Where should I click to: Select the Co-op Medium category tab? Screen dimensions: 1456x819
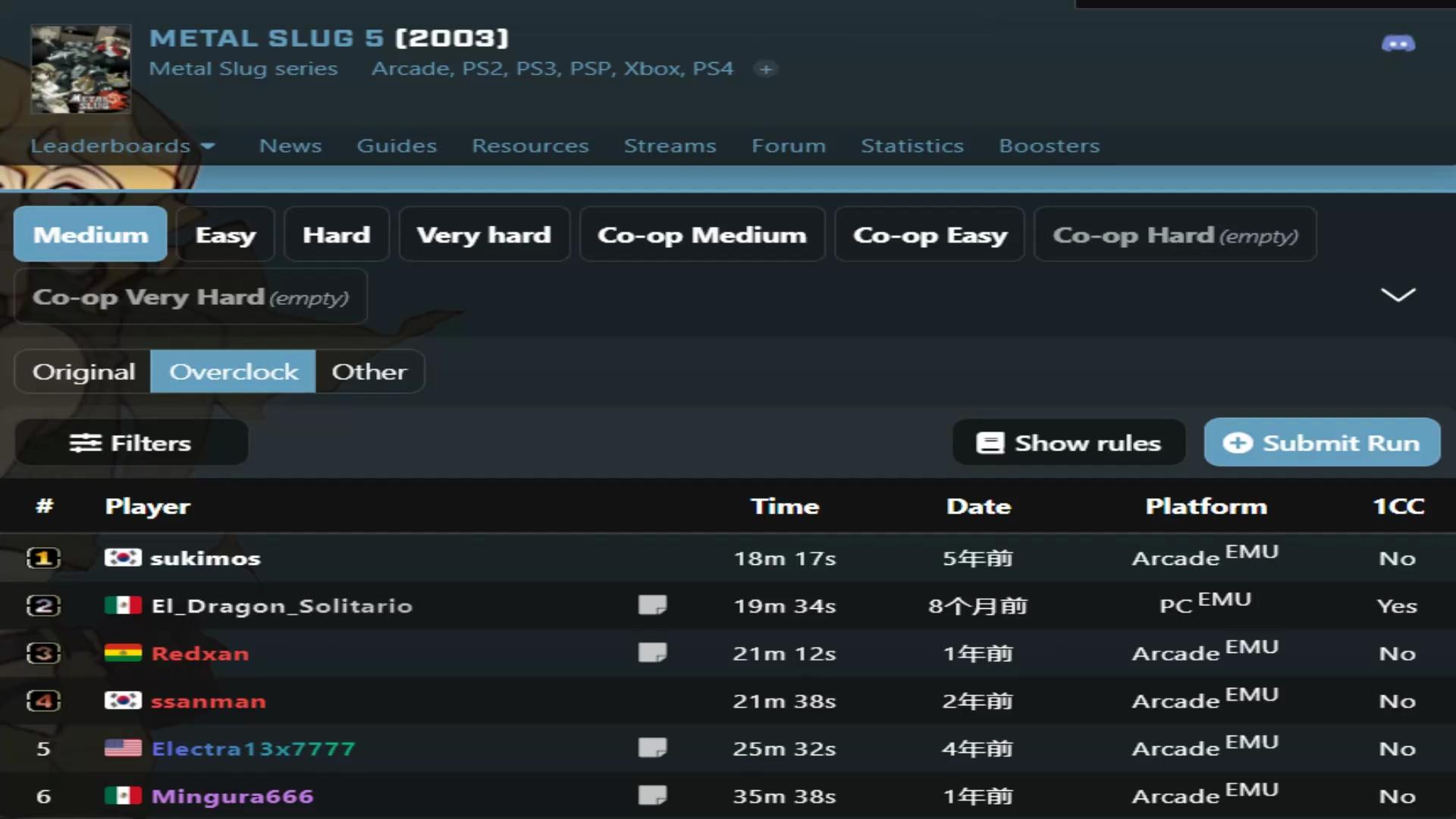[x=702, y=234]
